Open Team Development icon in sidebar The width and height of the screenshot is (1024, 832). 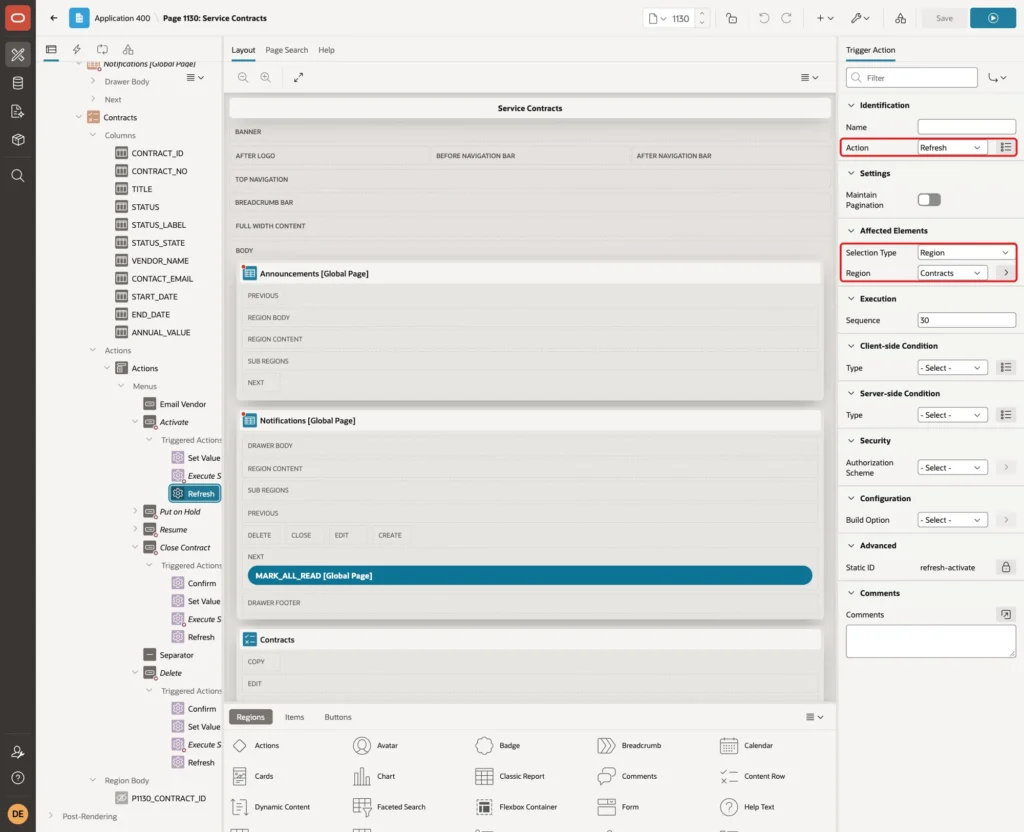18,112
